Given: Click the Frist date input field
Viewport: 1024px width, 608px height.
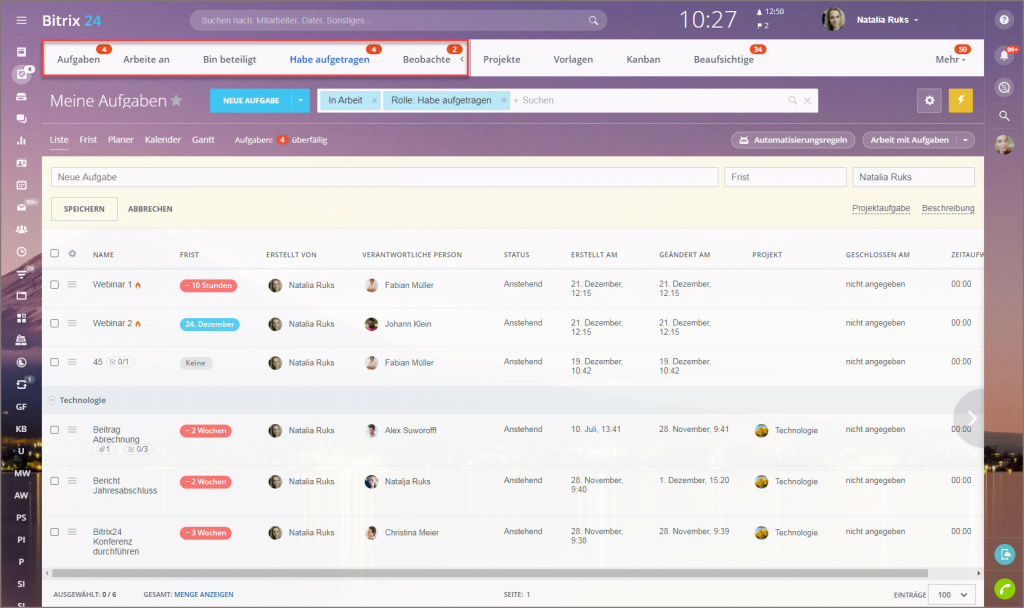Looking at the screenshot, I should tap(785, 177).
